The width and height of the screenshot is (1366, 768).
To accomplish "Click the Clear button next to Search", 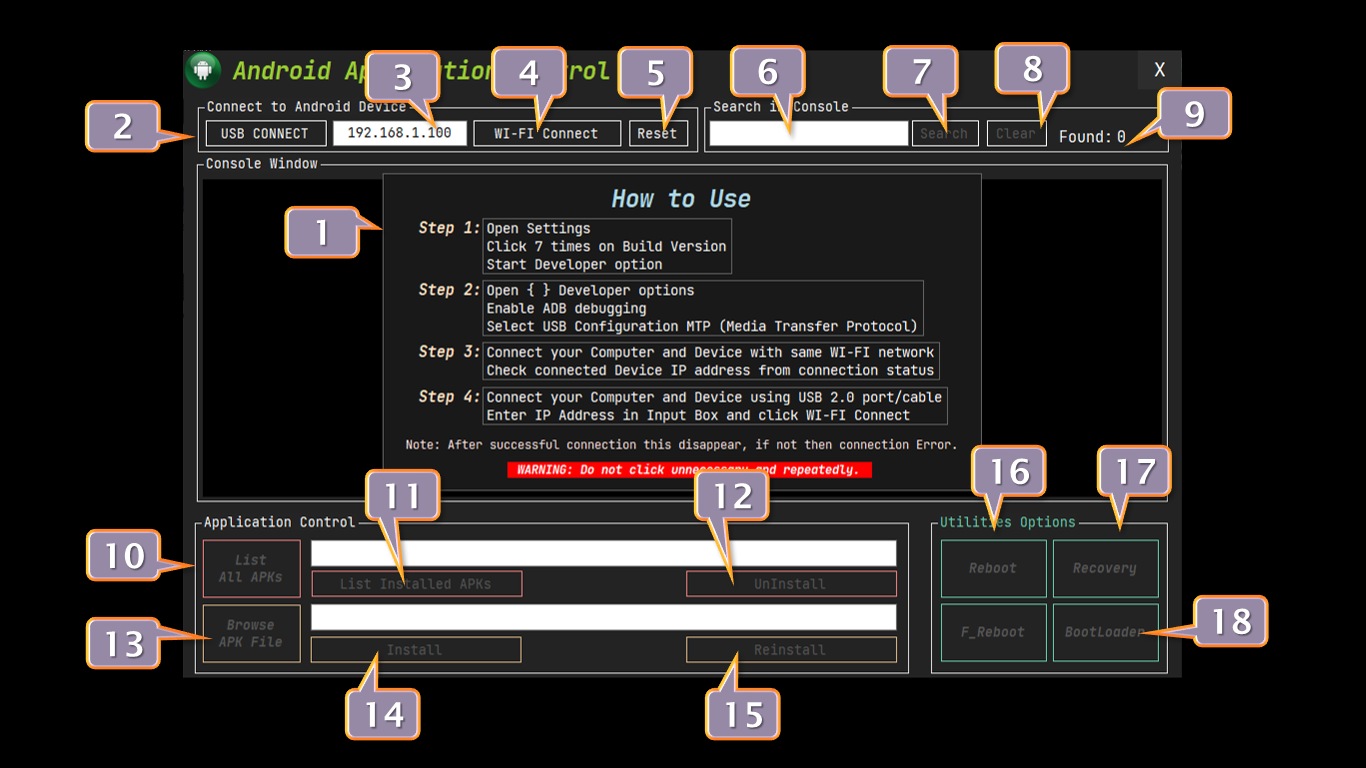I will [x=1017, y=133].
